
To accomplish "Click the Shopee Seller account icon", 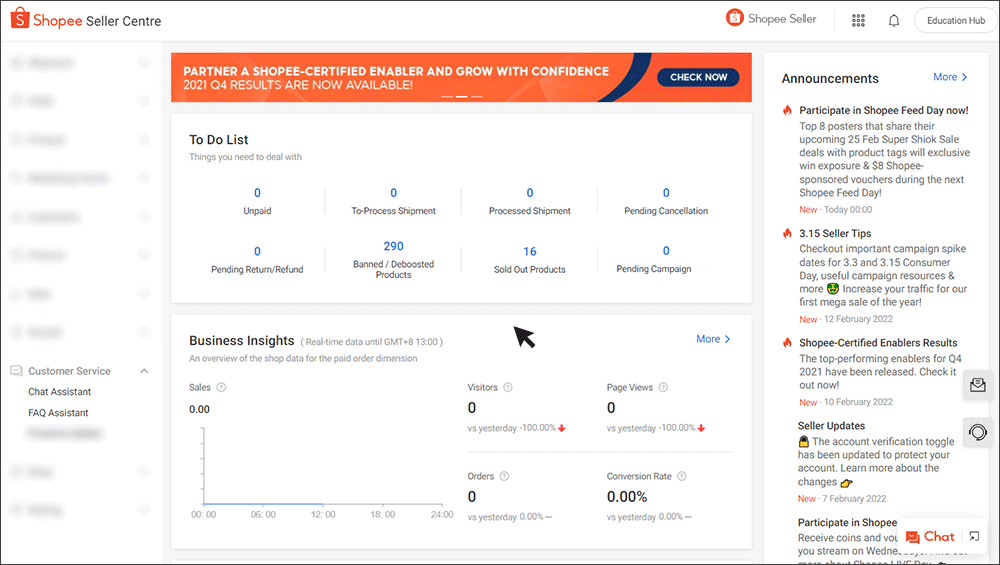I will (x=735, y=19).
